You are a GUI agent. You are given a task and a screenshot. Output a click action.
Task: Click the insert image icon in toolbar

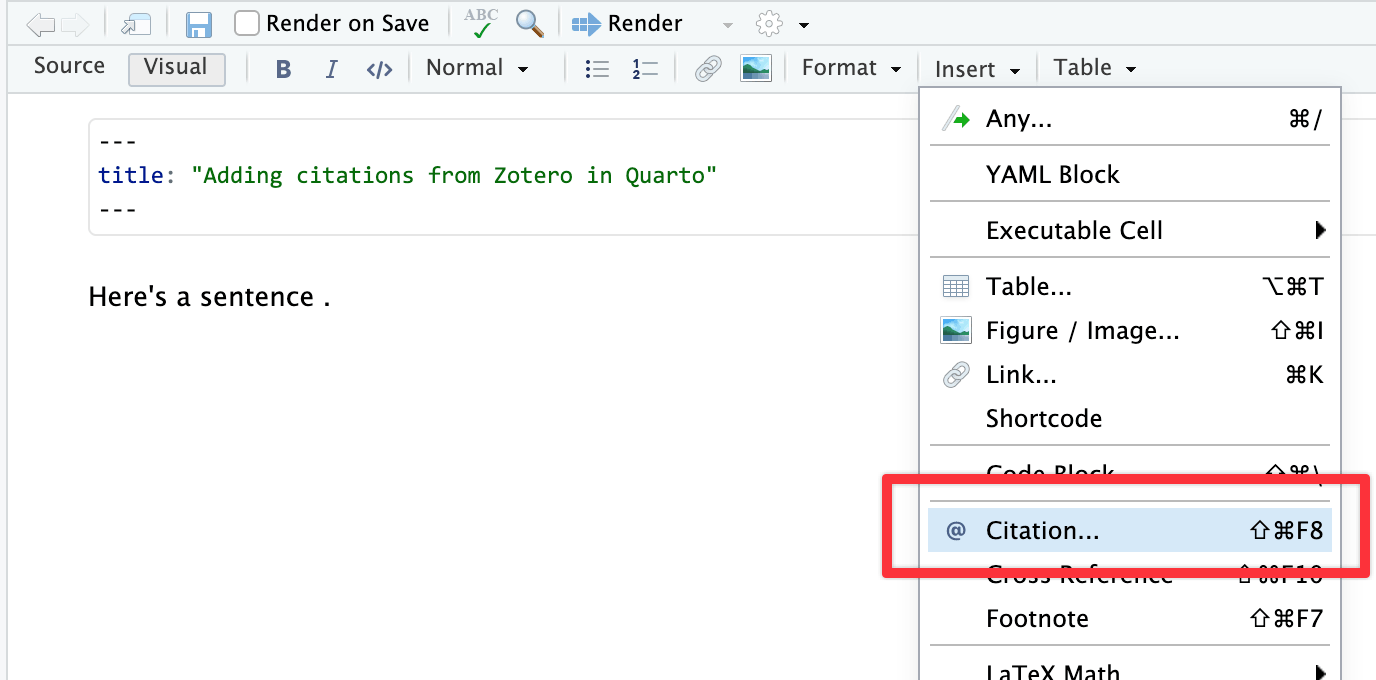(755, 69)
